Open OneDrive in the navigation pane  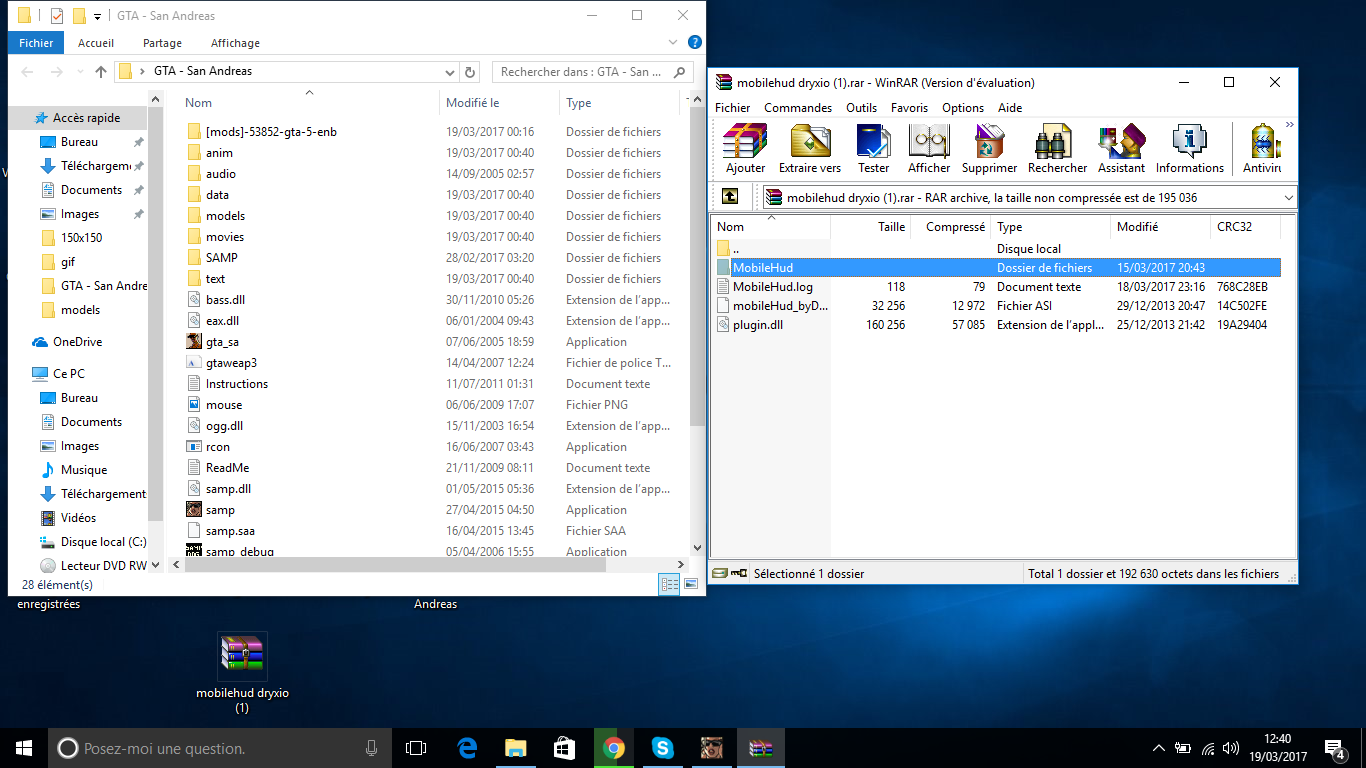78,342
